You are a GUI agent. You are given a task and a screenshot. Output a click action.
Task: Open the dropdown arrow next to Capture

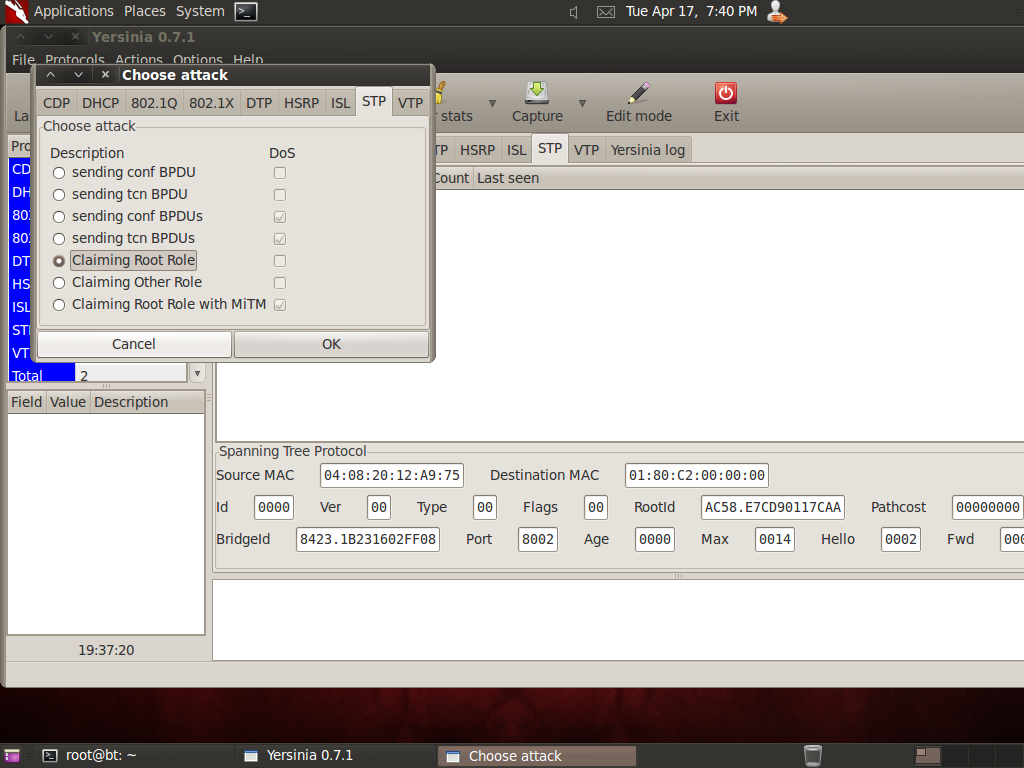[x=583, y=103]
